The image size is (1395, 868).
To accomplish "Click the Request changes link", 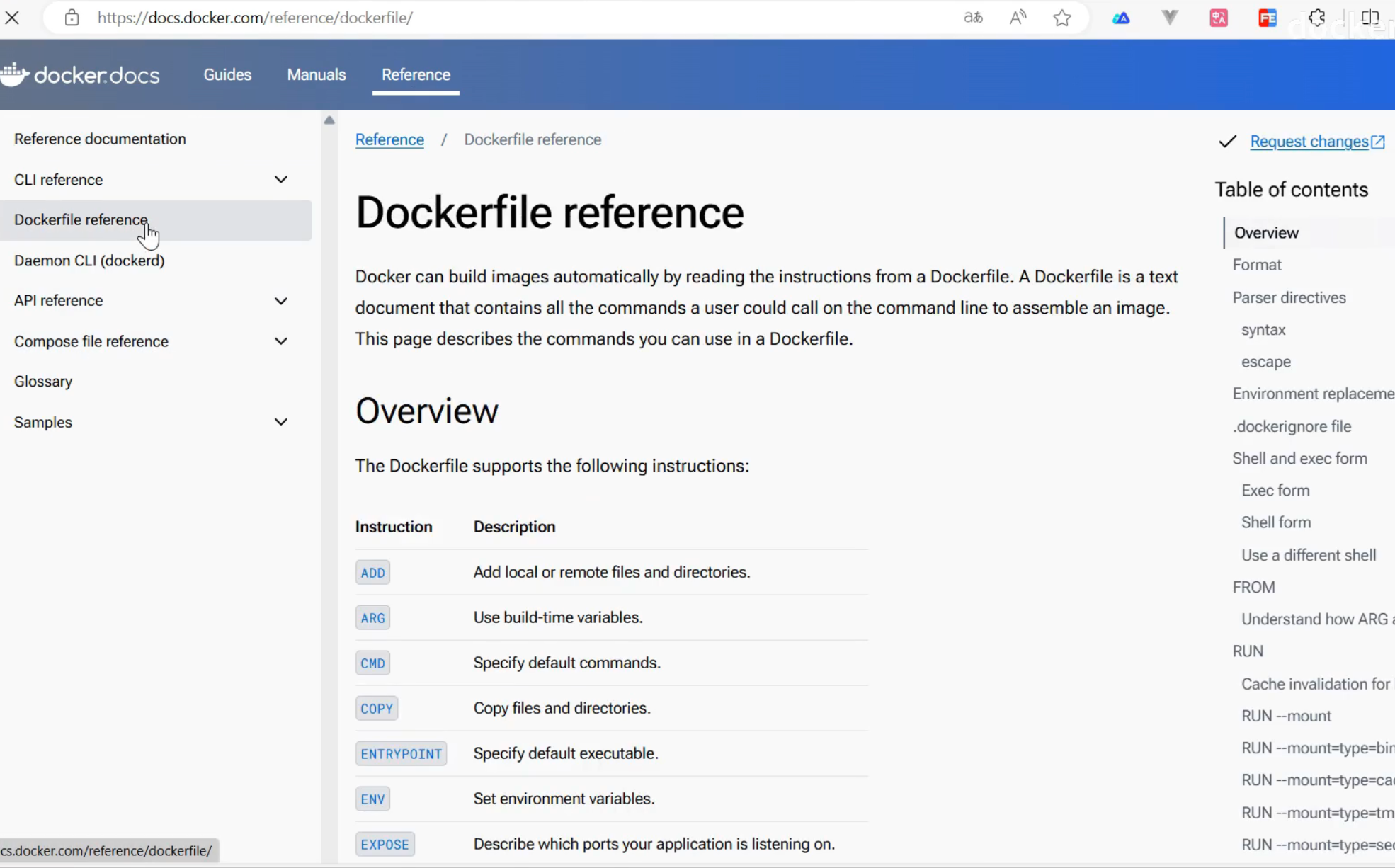I will click(x=1309, y=142).
